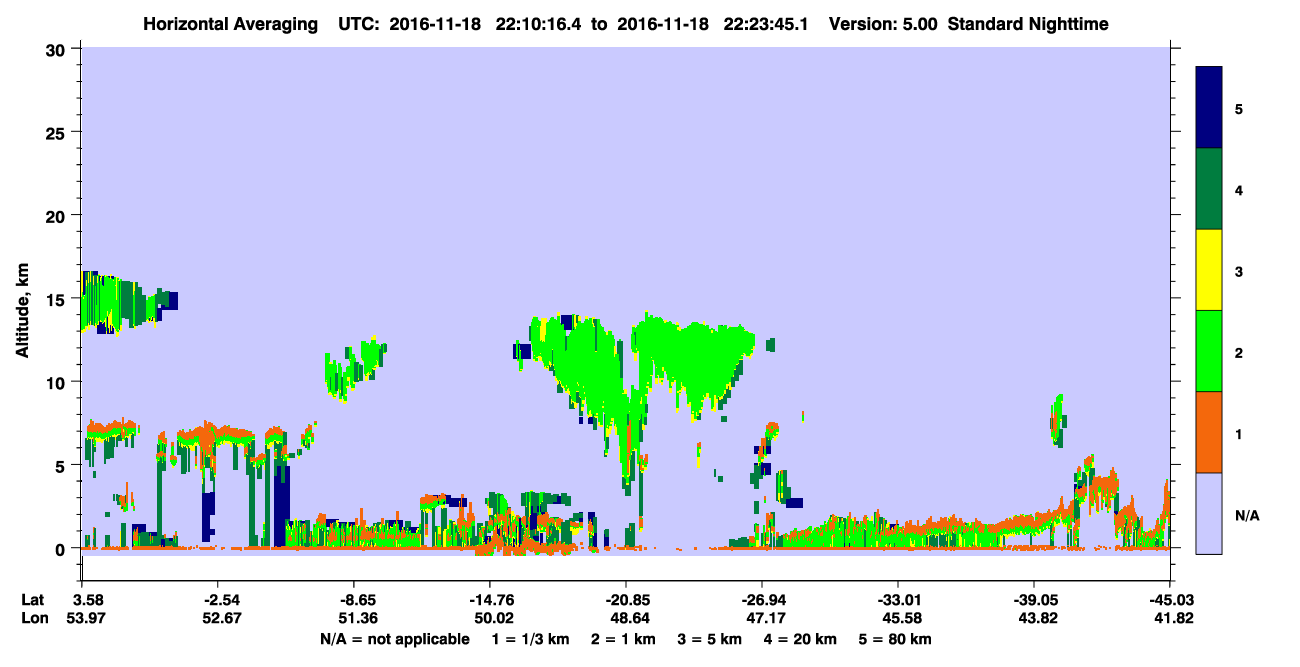
Task: Click the bright green colorbar segment labeled 2
Action: click(x=1209, y=351)
